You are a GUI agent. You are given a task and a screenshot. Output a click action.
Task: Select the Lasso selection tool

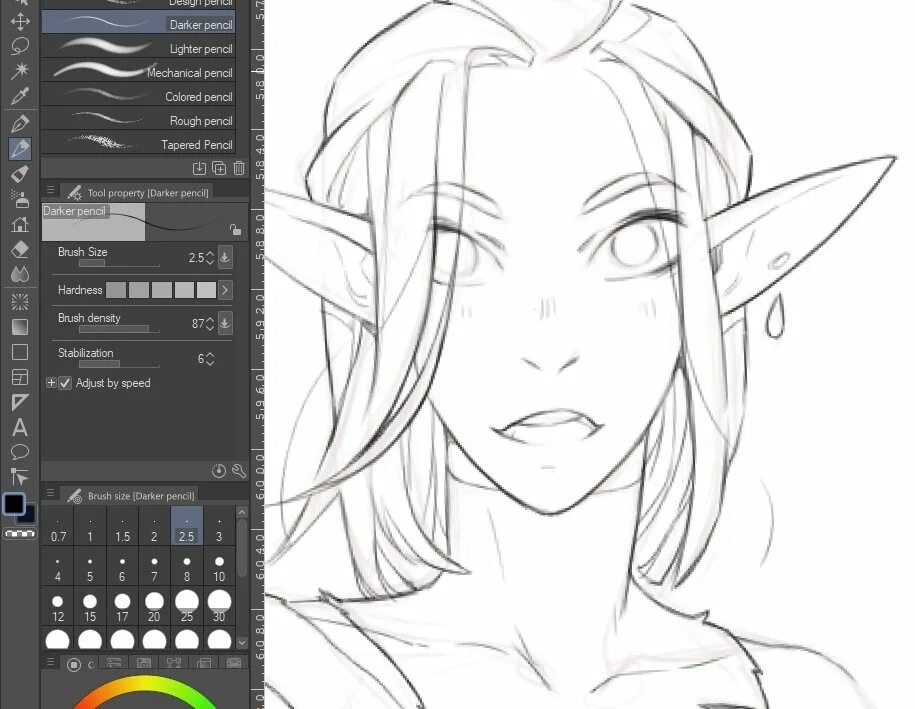coord(20,46)
